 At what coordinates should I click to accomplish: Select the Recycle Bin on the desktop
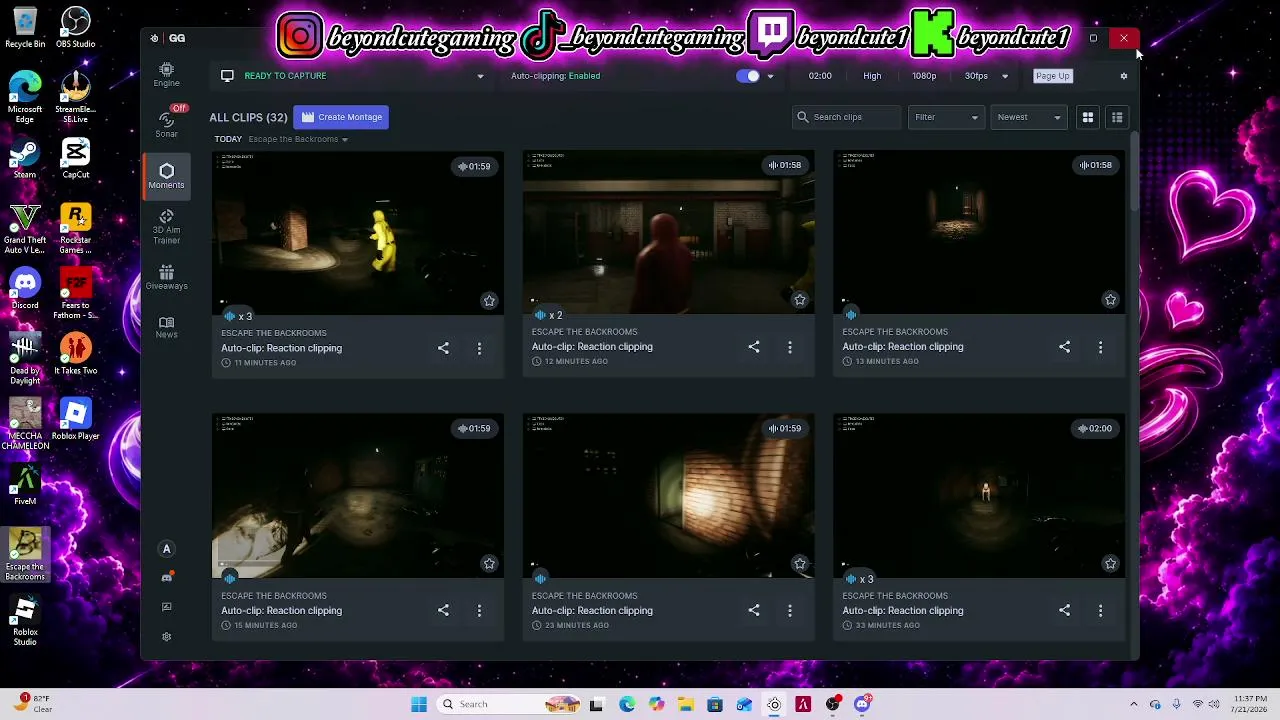click(25, 28)
